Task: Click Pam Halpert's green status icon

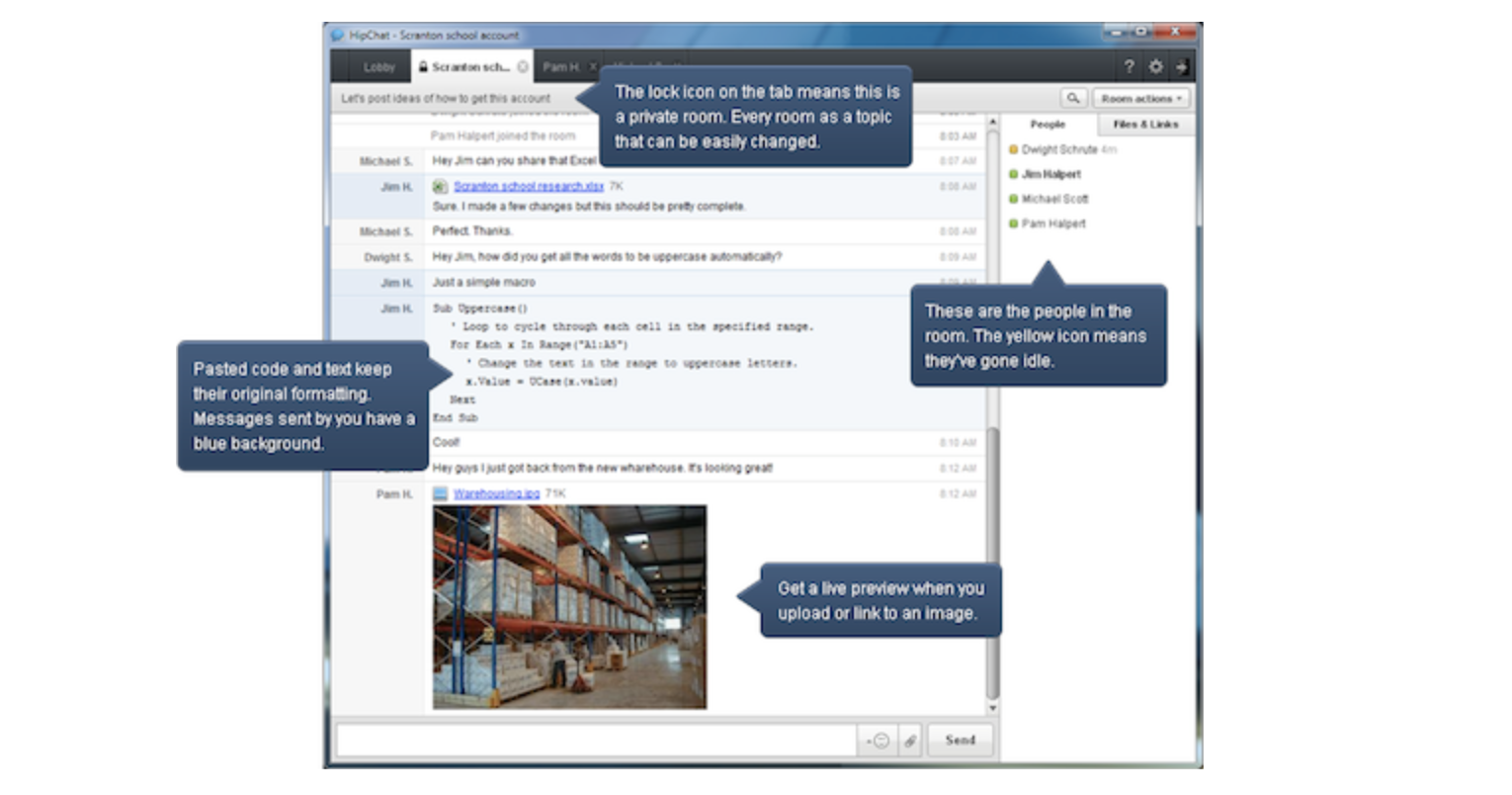Action: (x=1013, y=223)
